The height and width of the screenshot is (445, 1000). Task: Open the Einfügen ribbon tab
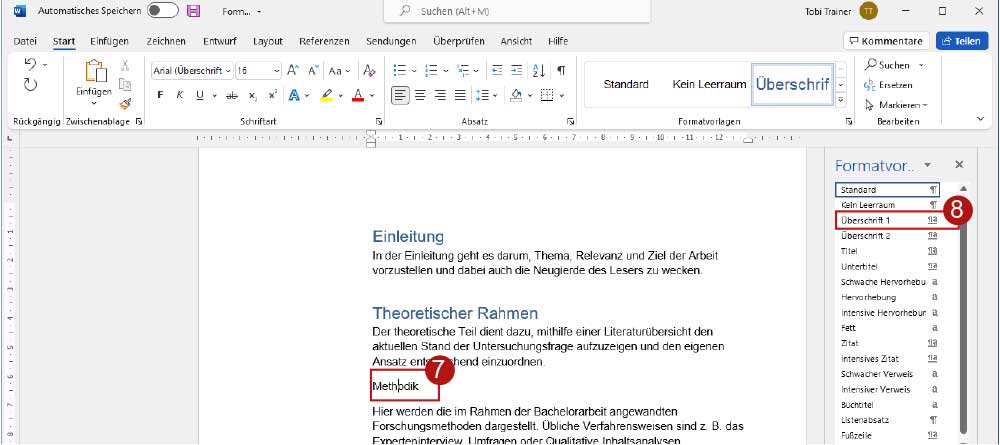pos(109,41)
